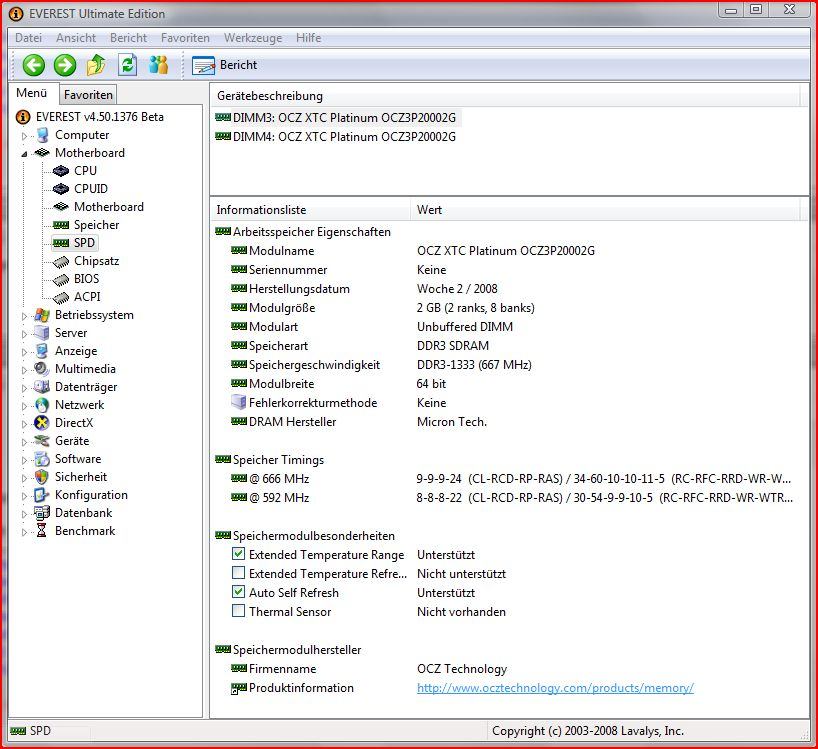
Task: Open the Datei menu
Action: (x=28, y=38)
